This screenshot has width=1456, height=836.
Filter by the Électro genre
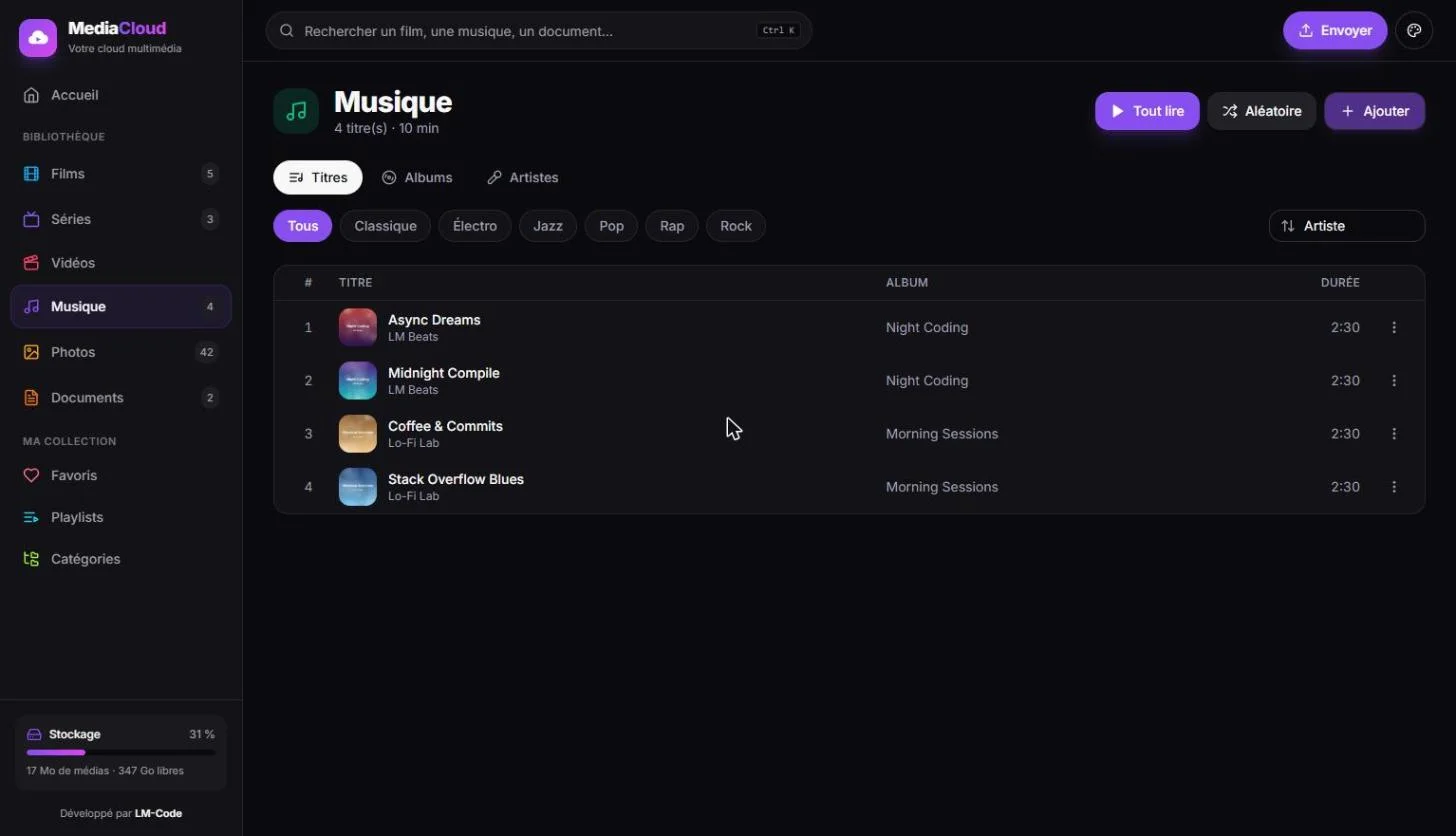(x=475, y=226)
